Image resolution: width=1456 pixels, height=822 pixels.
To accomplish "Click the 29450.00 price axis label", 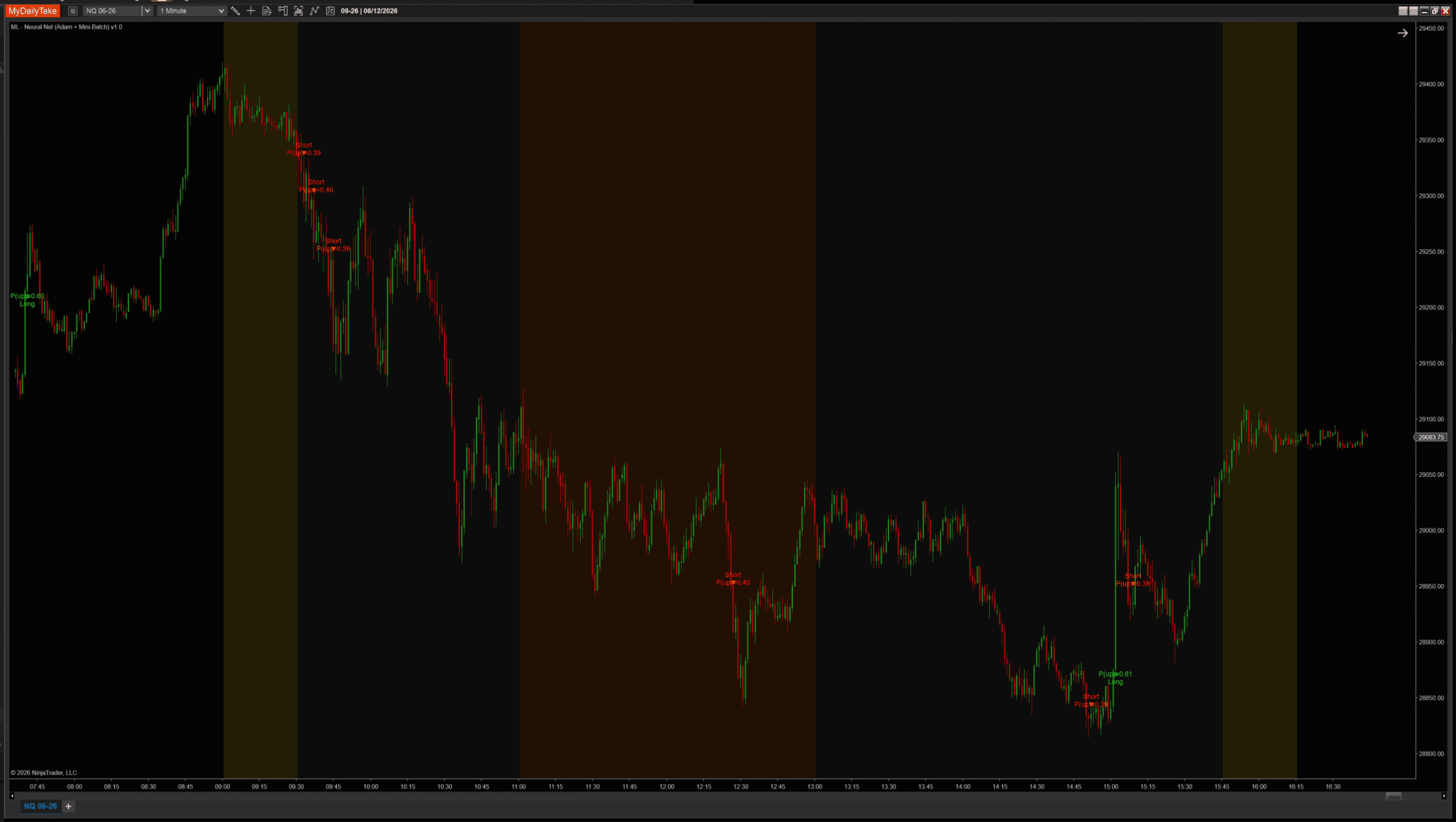I will click(1431, 28).
